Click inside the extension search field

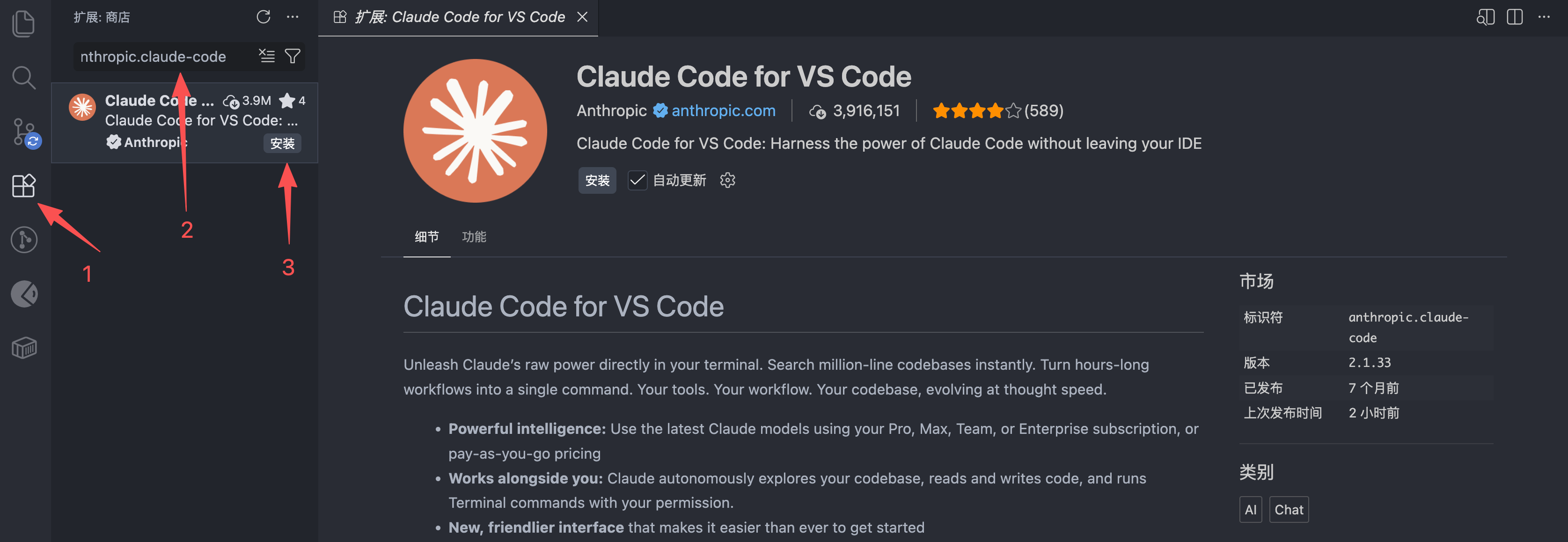pyautogui.click(x=164, y=57)
